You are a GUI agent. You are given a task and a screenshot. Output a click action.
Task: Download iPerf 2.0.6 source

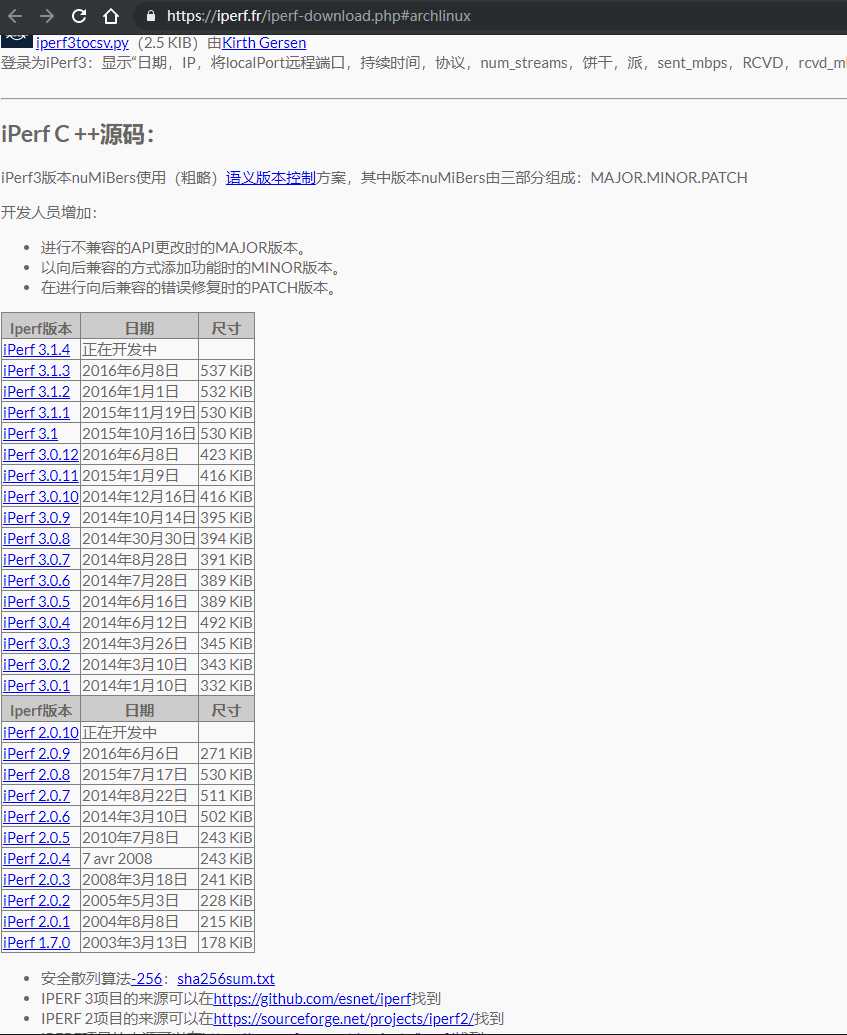(36, 817)
